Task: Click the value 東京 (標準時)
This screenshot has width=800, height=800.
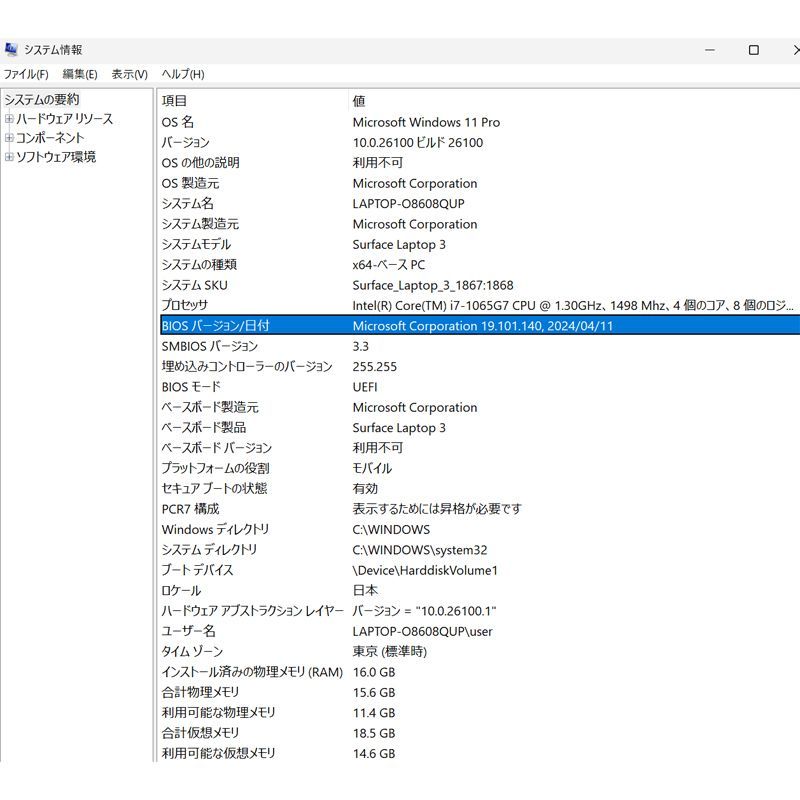Action: coord(389,652)
